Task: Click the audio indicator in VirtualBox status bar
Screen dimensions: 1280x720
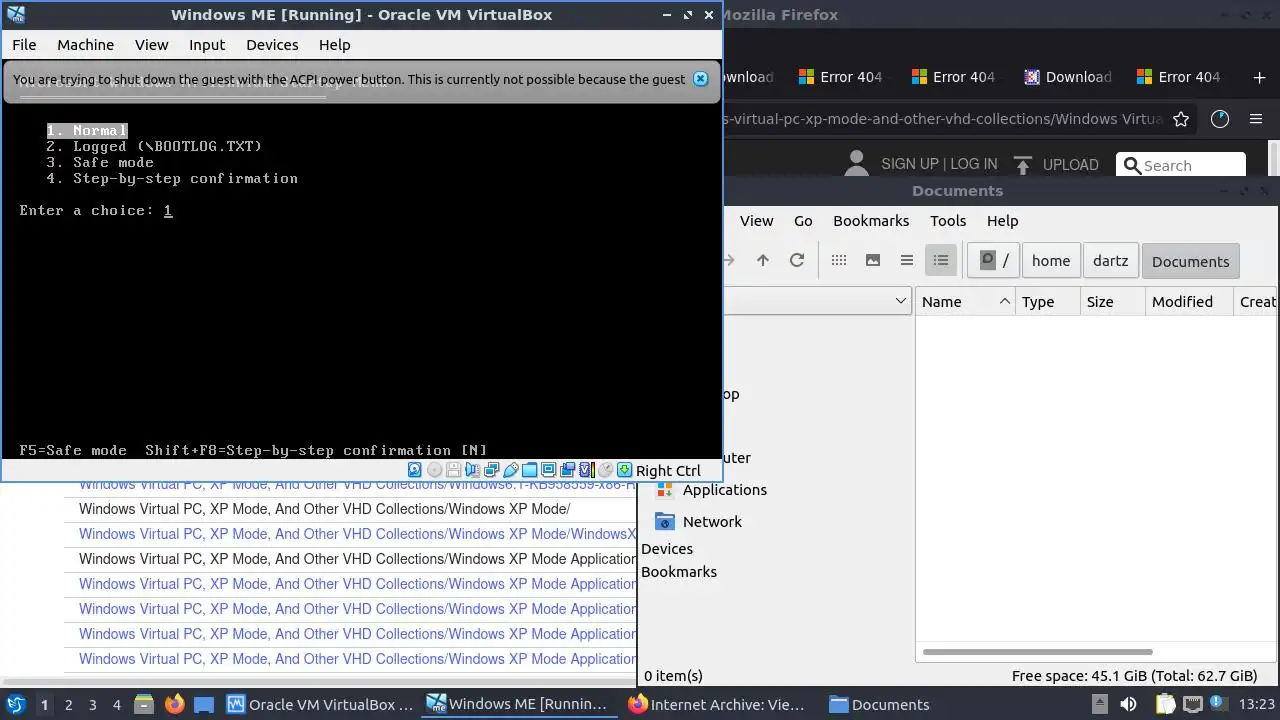Action: [472, 470]
